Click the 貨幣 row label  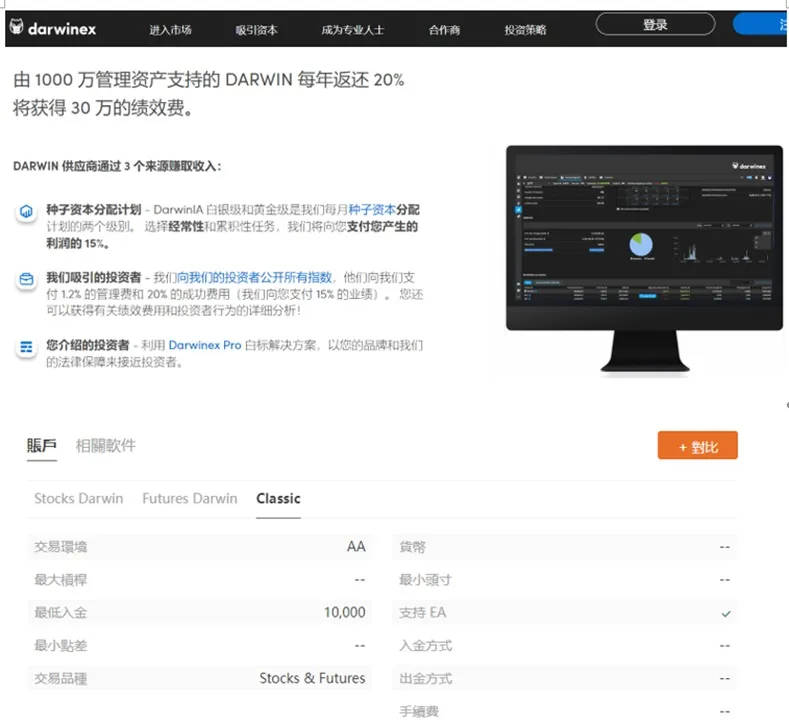click(x=412, y=547)
